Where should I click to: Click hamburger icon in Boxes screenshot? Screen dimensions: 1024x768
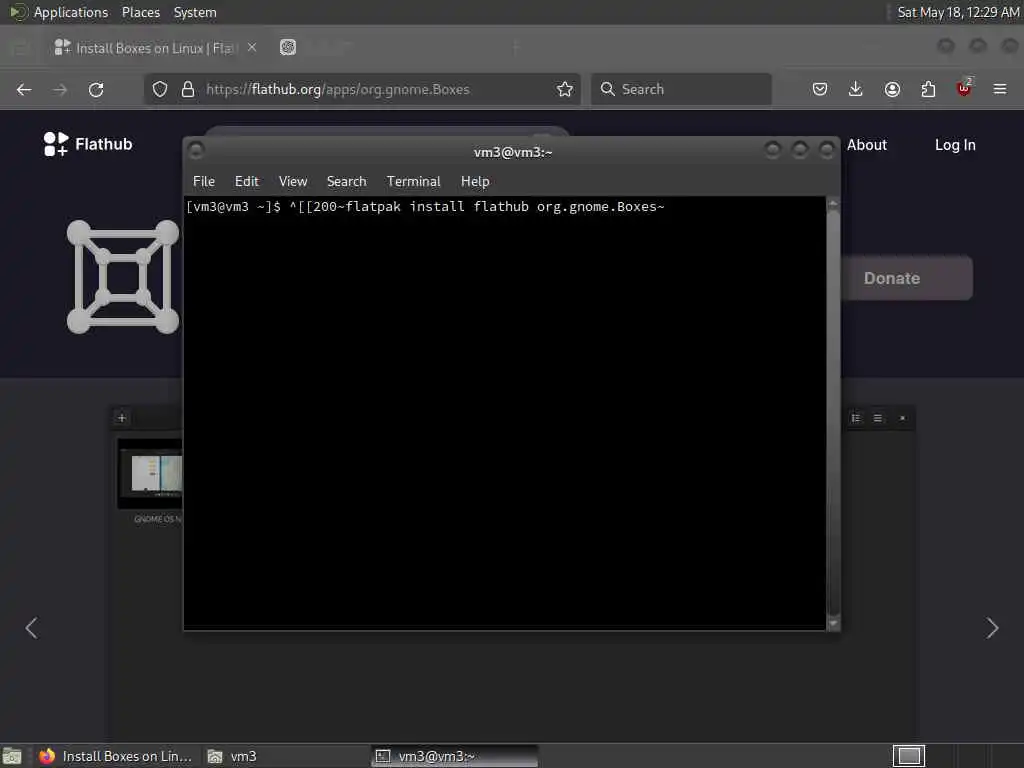(x=878, y=418)
